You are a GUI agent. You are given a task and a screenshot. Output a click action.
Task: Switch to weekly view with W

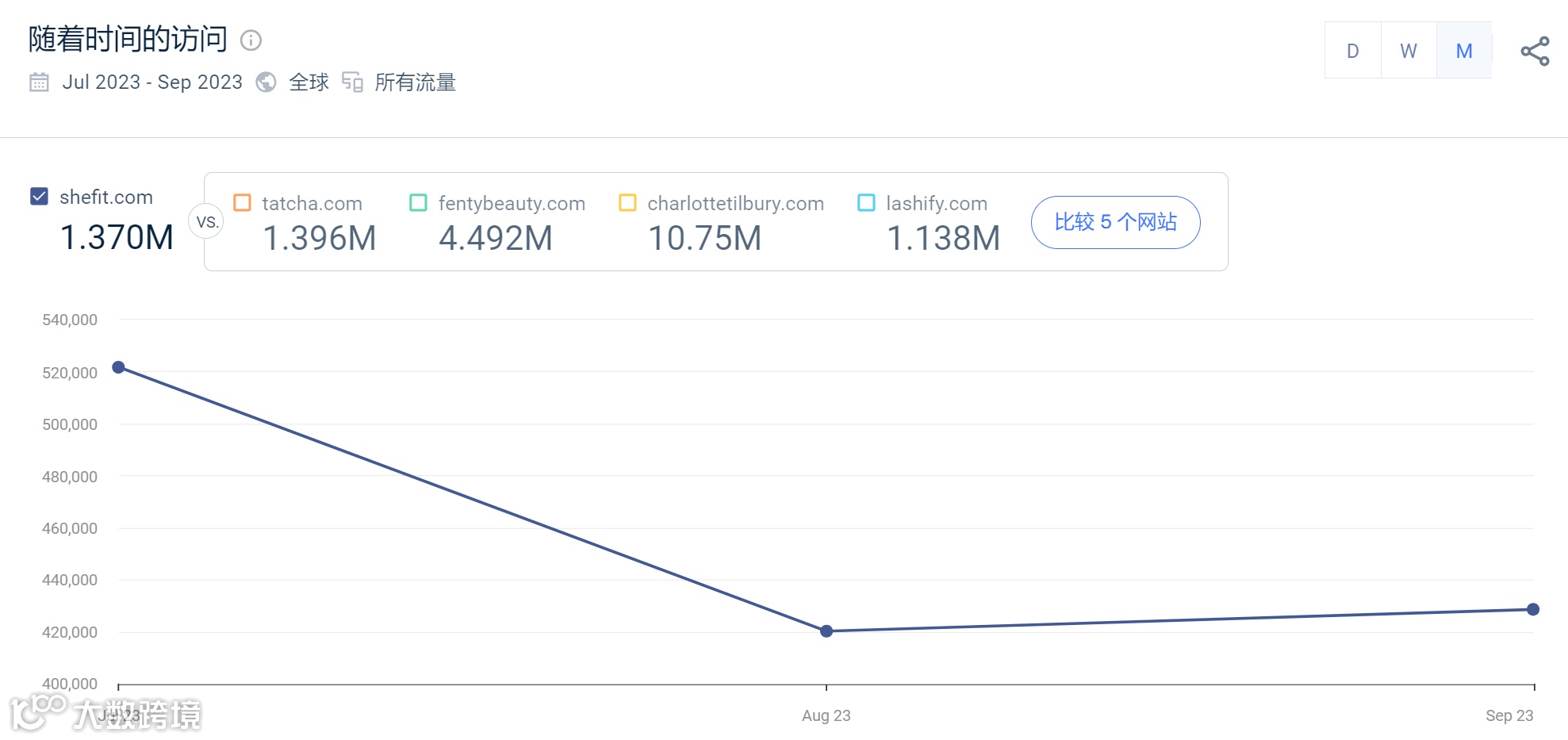coord(1409,51)
